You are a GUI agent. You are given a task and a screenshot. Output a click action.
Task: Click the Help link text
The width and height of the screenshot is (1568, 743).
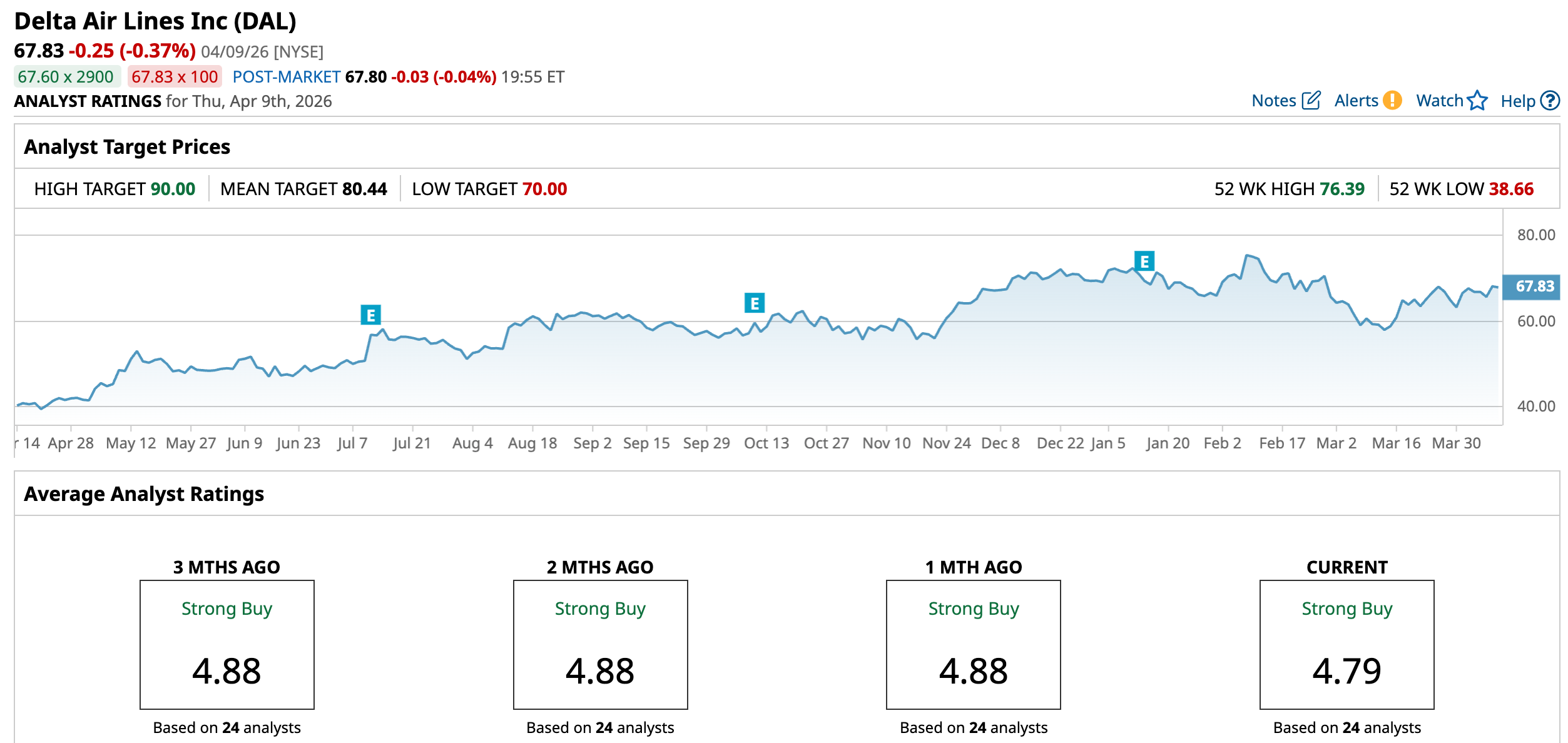click(1517, 101)
